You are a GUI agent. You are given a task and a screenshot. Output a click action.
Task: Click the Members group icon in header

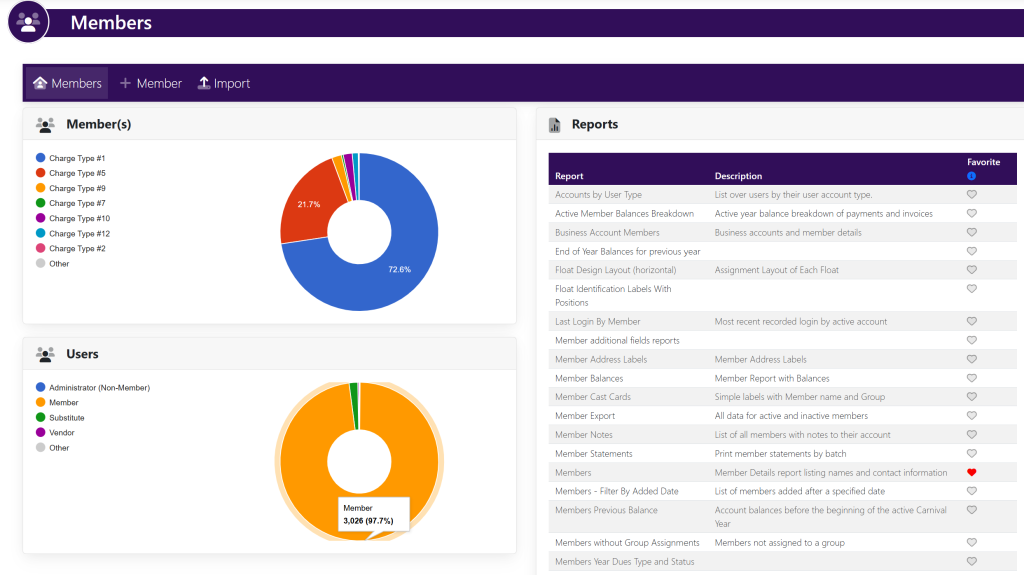coord(28,21)
